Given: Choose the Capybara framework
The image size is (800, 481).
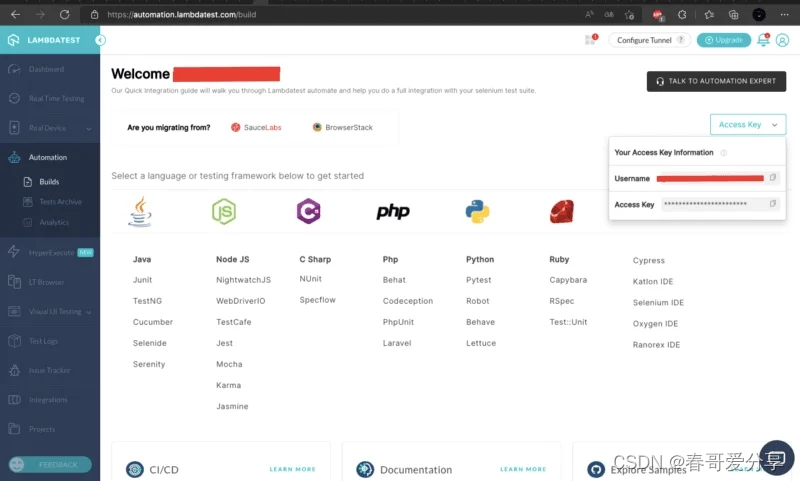Looking at the screenshot, I should click(x=568, y=280).
